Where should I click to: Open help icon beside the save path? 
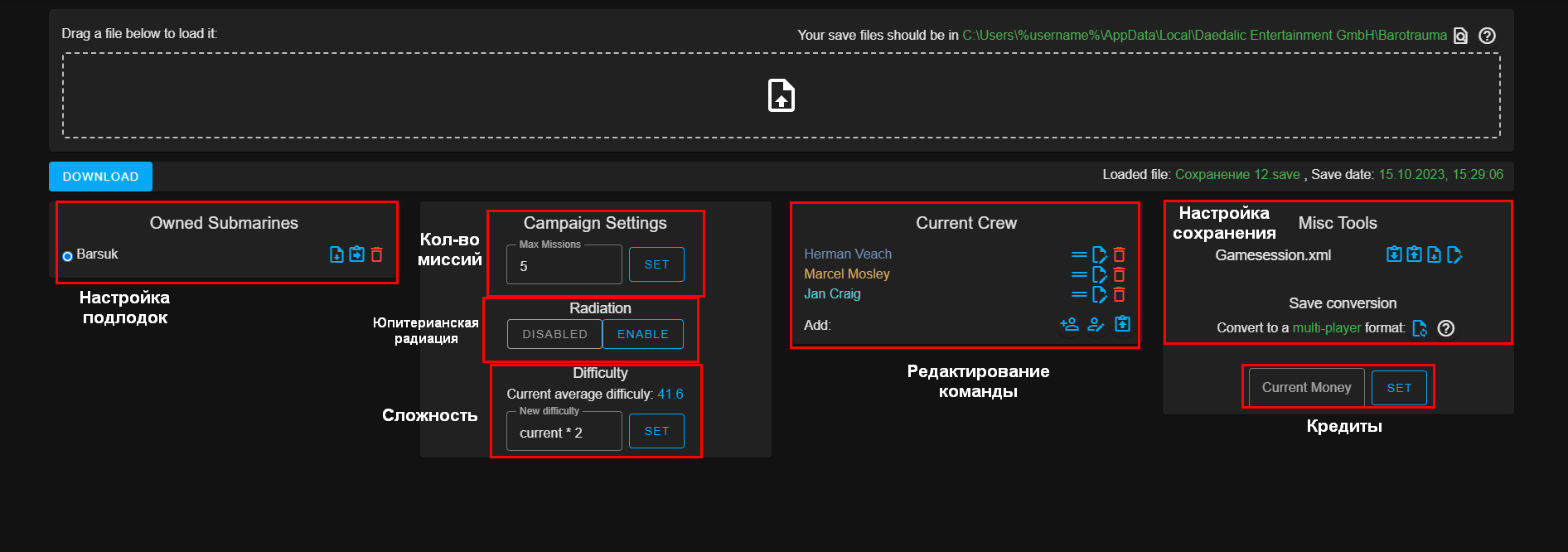[x=1488, y=36]
